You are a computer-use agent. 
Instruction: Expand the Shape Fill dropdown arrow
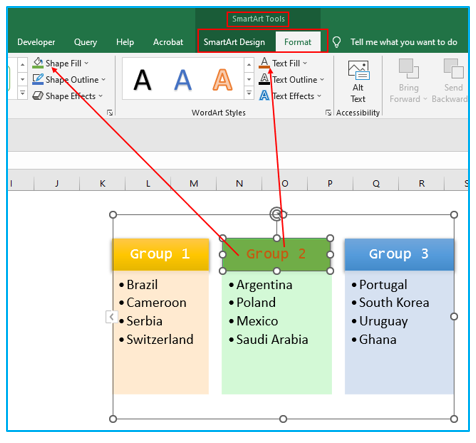(87, 63)
